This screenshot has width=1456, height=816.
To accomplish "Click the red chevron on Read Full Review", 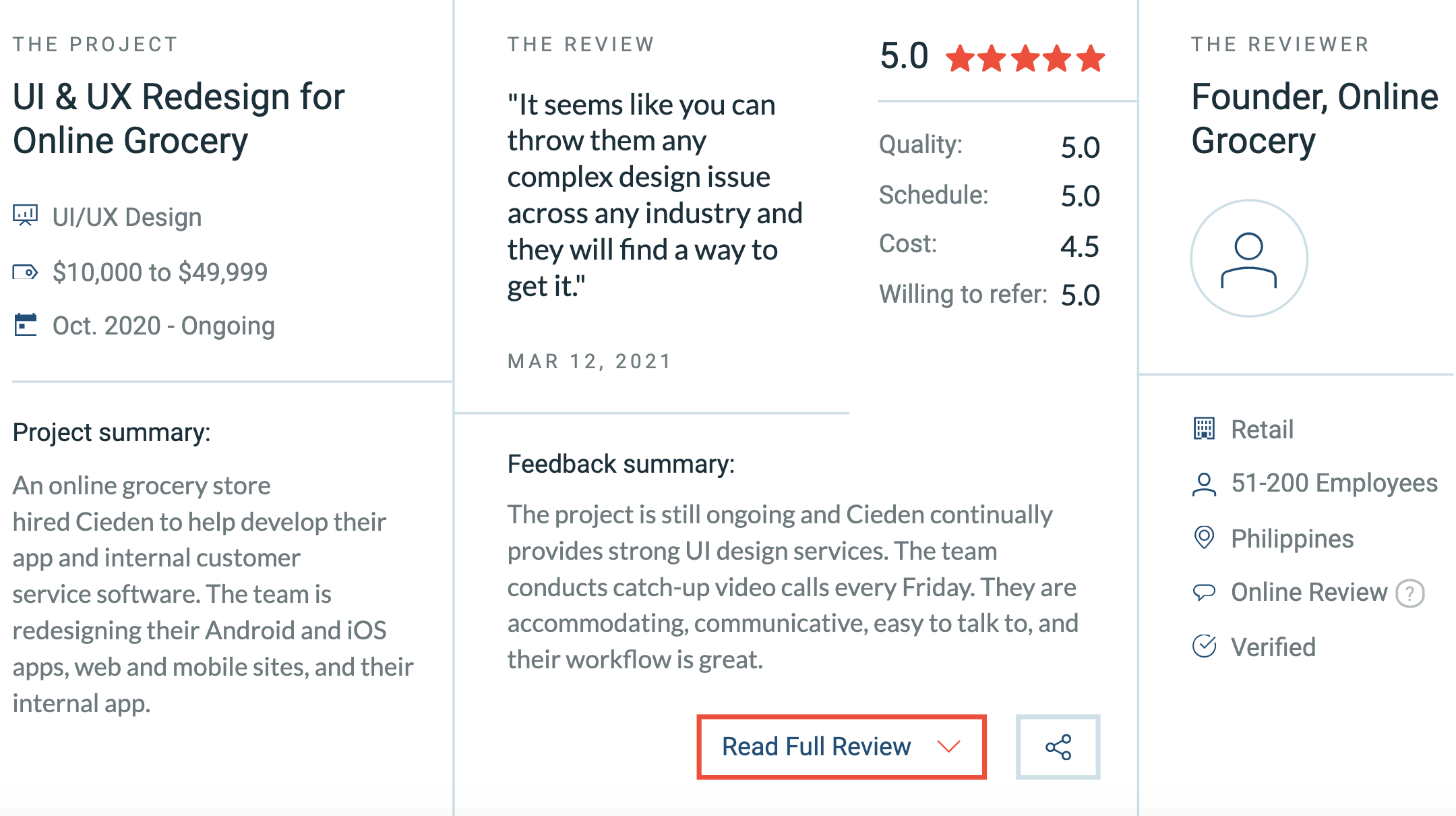I will [948, 747].
